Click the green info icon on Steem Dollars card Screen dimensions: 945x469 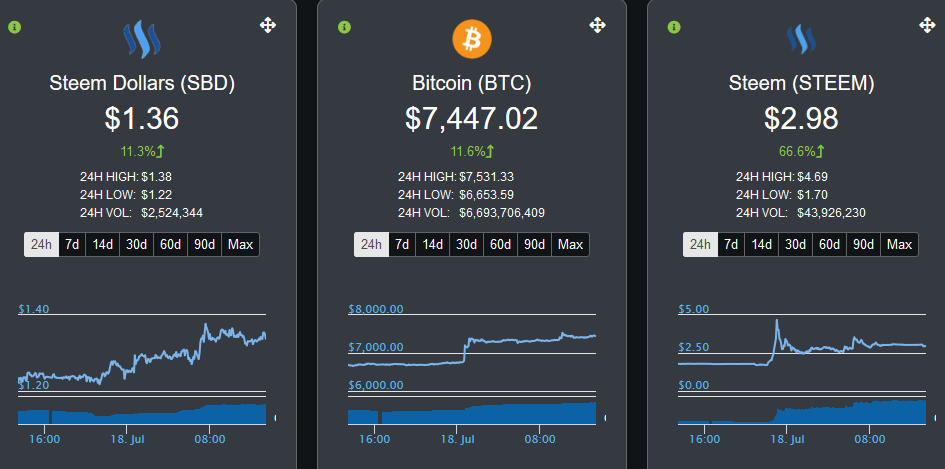14,27
